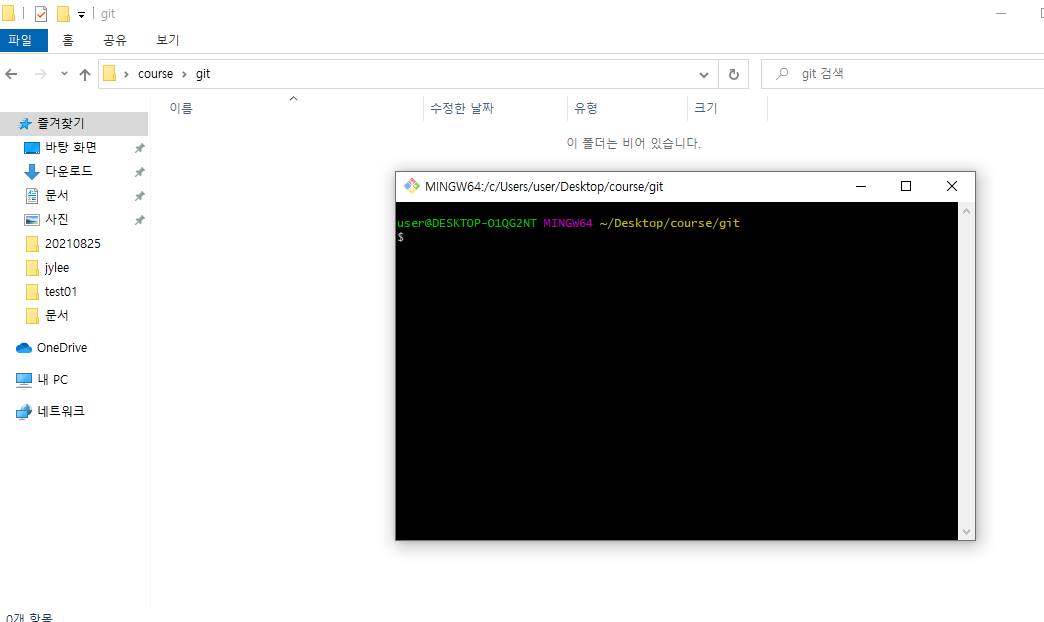Go up one folder level arrow
Viewport: 1044px width, 622px height.
pos(85,74)
